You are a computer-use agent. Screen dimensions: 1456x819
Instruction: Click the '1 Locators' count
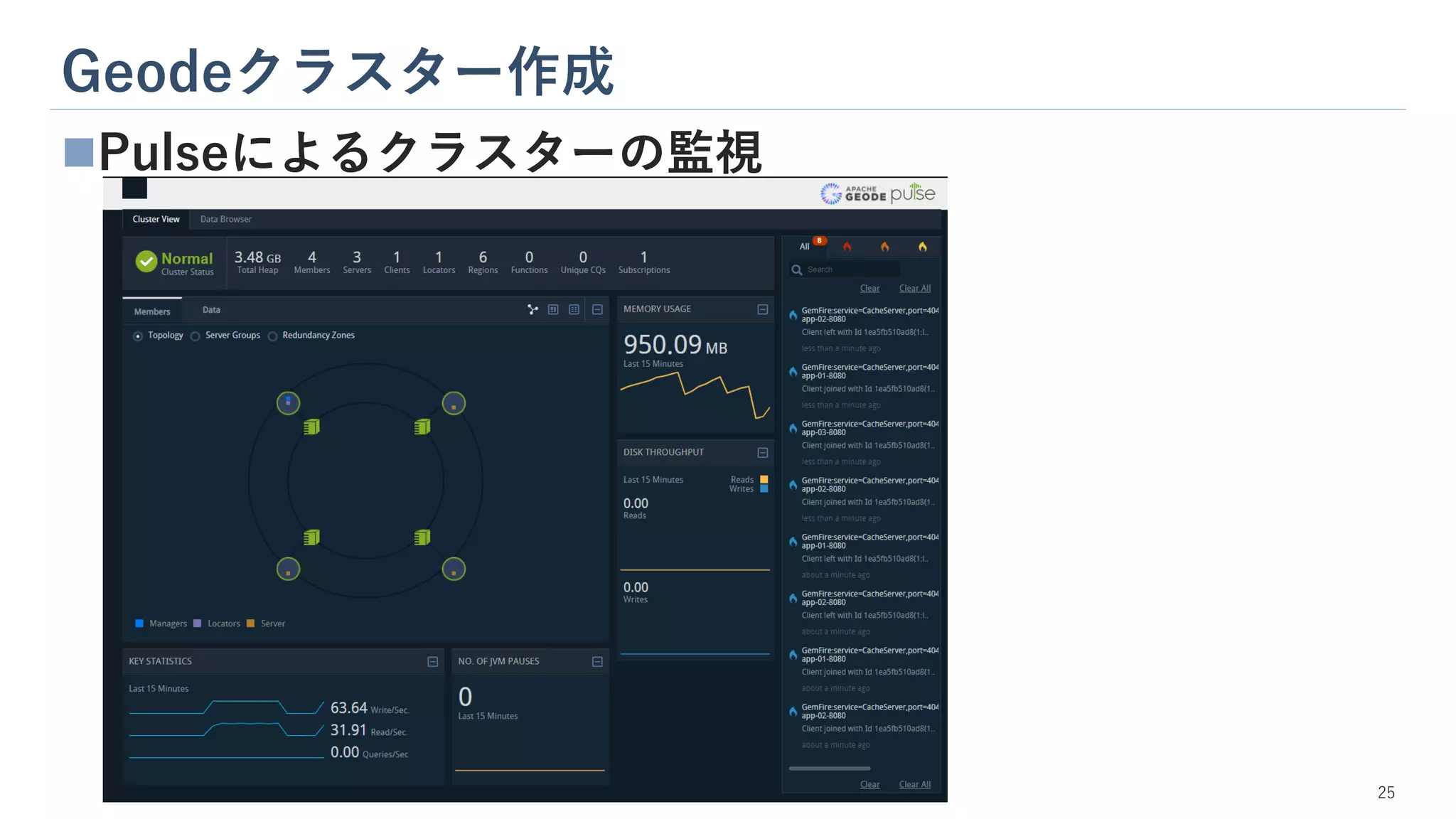click(x=439, y=262)
